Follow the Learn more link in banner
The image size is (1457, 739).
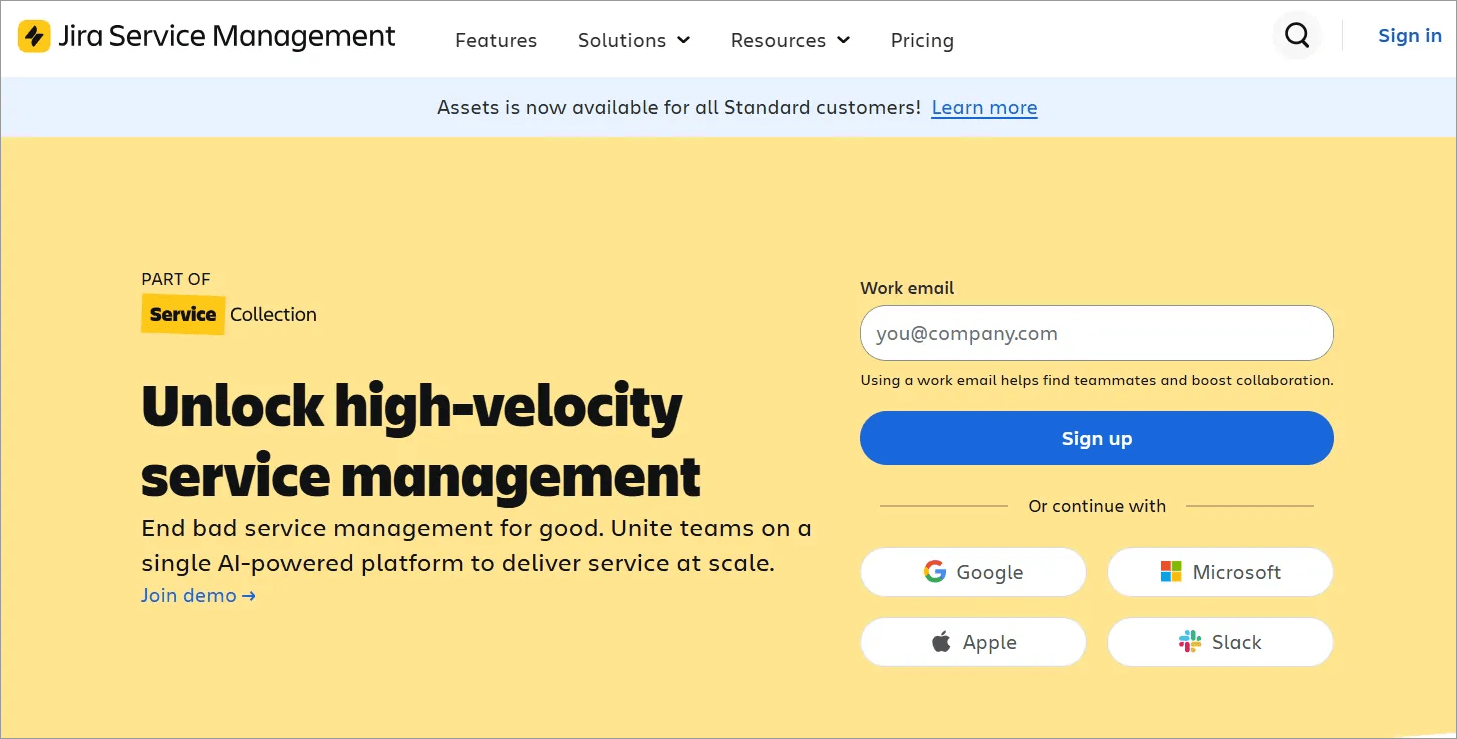pos(984,107)
